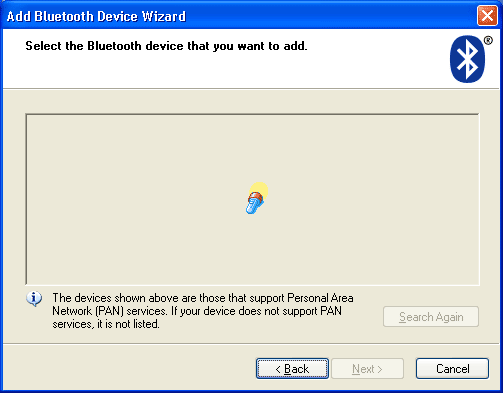The height and width of the screenshot is (393, 503).
Task: Click the word "Wizard" in the window title
Action: (x=164, y=16)
